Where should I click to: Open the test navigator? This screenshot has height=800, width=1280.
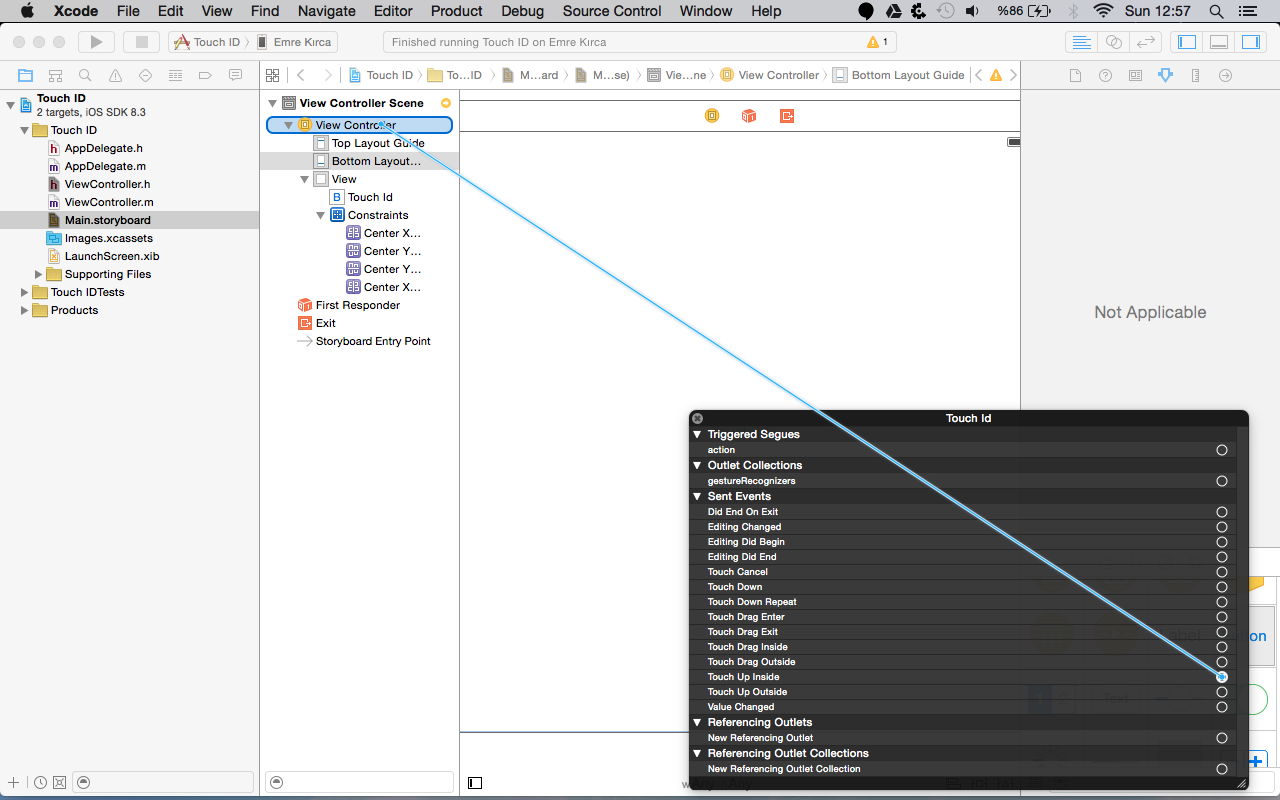click(x=145, y=75)
